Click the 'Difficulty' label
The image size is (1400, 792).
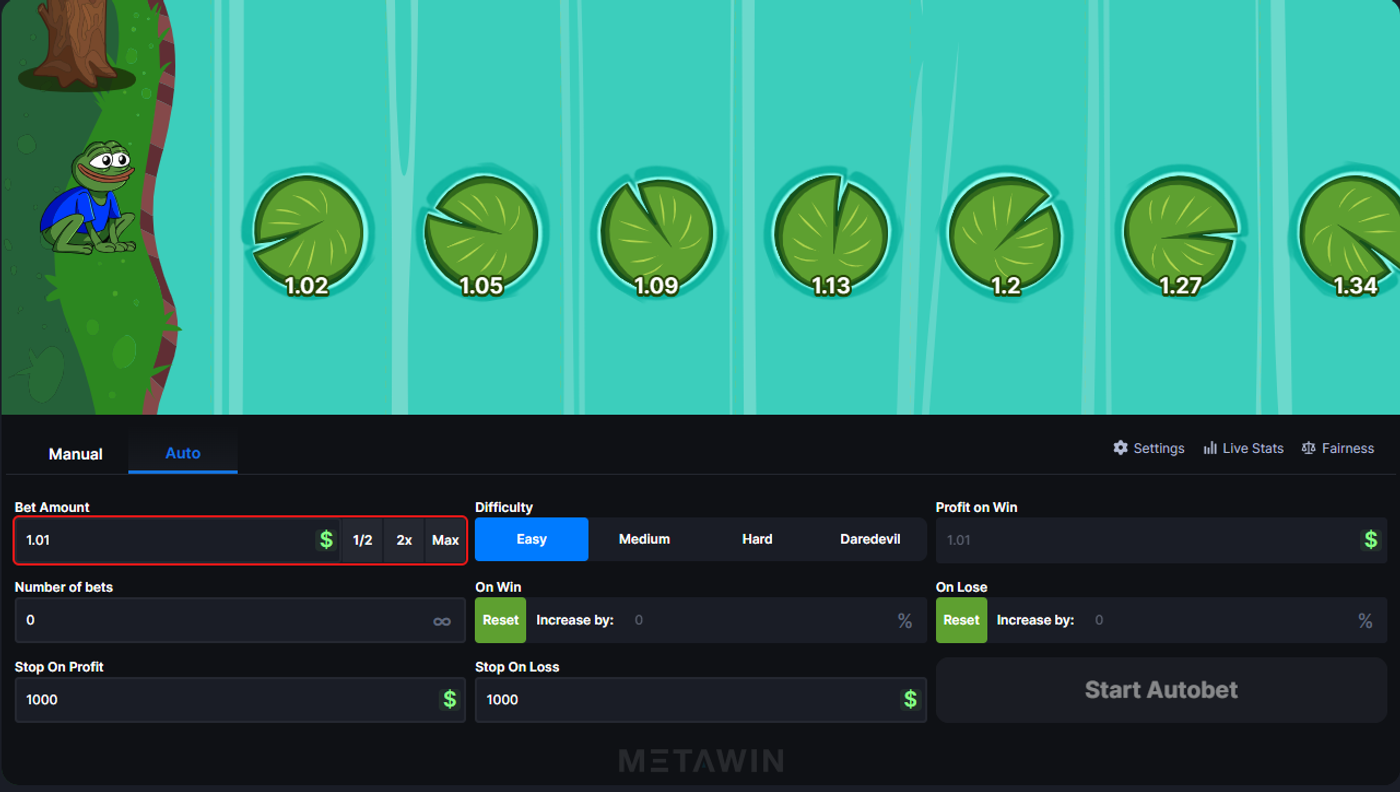click(x=504, y=507)
